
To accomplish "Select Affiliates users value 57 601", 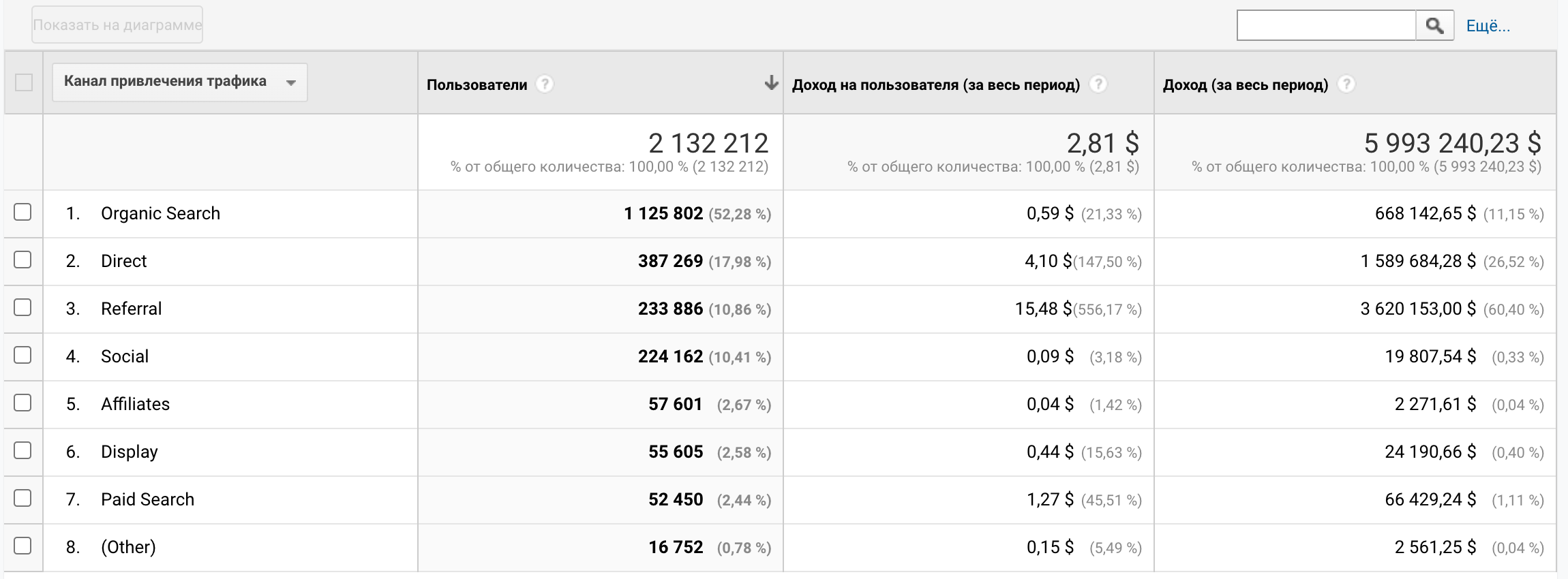I will click(676, 404).
